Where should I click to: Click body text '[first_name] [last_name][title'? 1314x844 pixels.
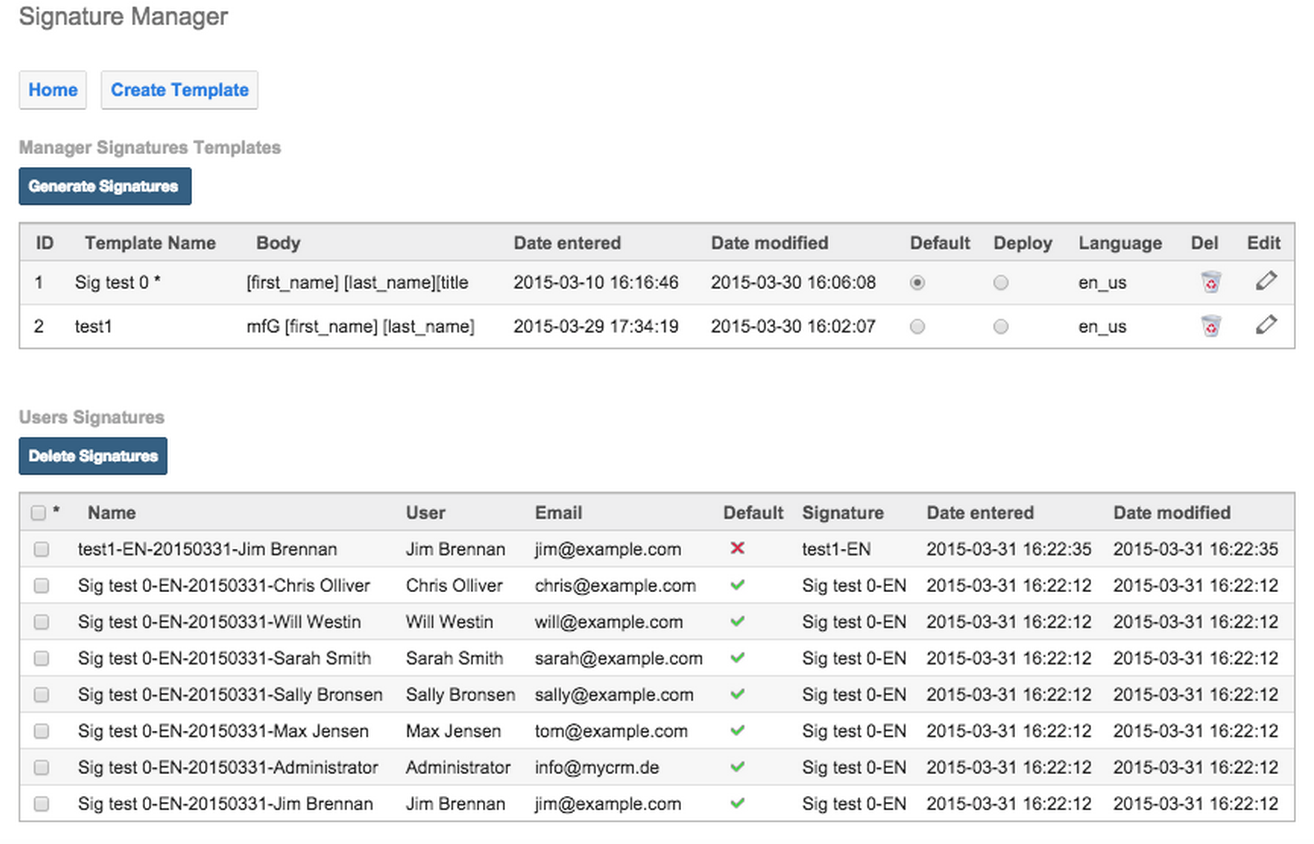[357, 283]
